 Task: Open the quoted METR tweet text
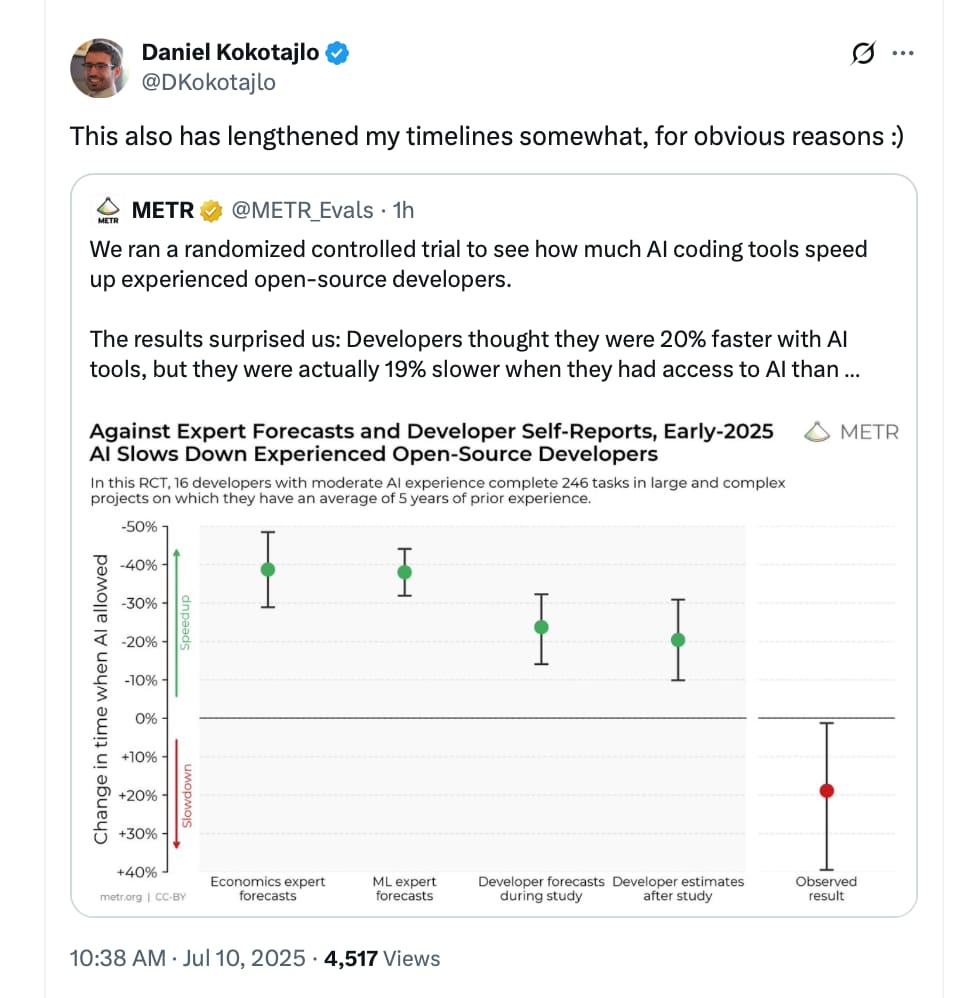tap(477, 309)
